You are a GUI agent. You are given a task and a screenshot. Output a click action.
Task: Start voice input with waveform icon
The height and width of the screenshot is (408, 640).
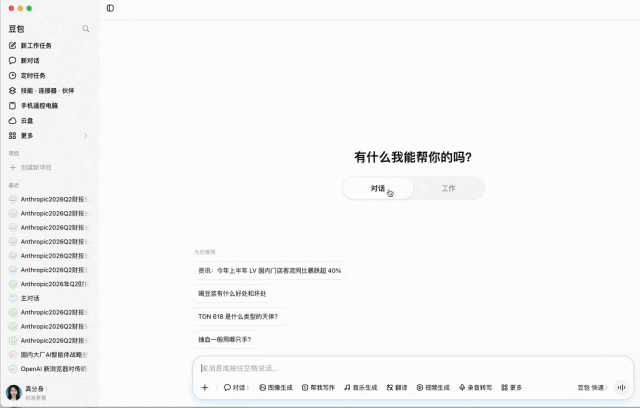pyautogui.click(x=621, y=388)
